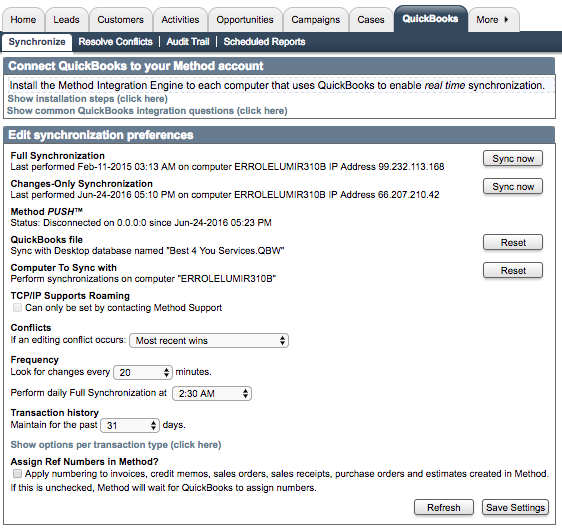
Task: Show common QuickBooks integration questions link
Action: click(147, 111)
